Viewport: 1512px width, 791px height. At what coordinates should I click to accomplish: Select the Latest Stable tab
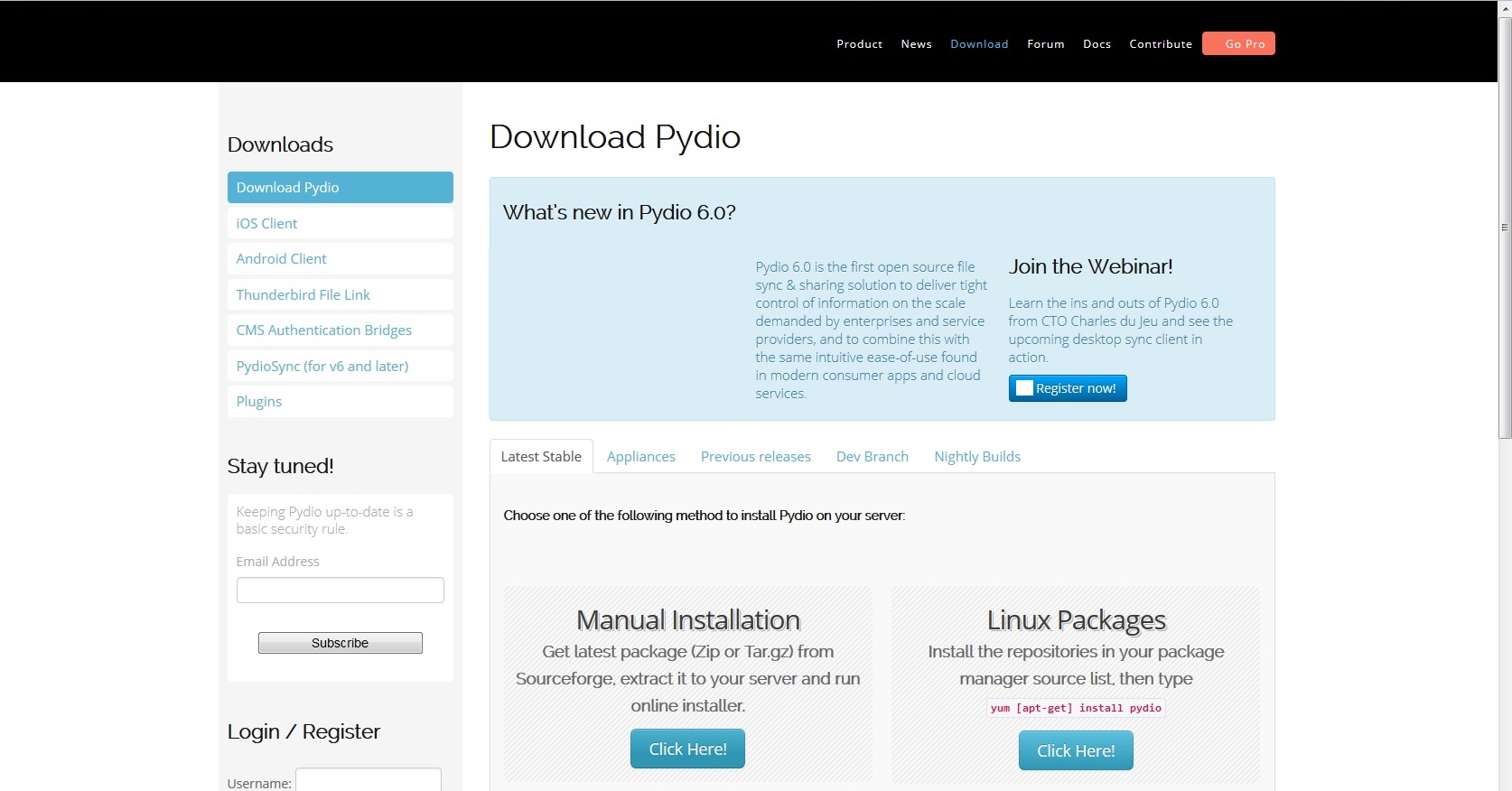coord(541,456)
